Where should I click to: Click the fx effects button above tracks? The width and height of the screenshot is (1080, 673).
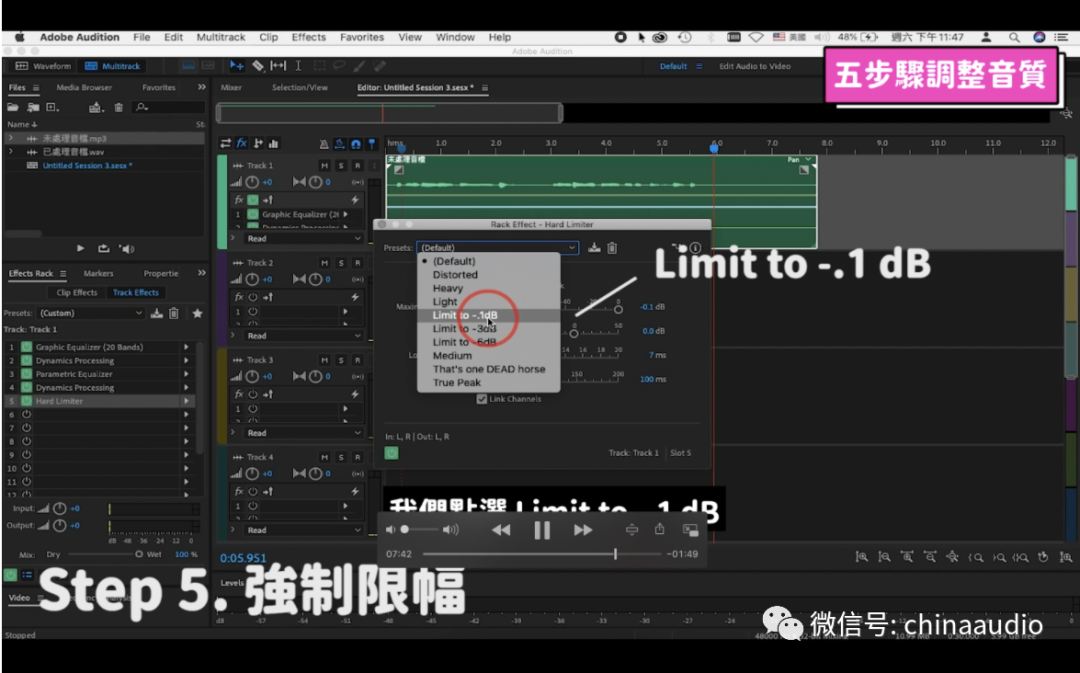coord(242,143)
